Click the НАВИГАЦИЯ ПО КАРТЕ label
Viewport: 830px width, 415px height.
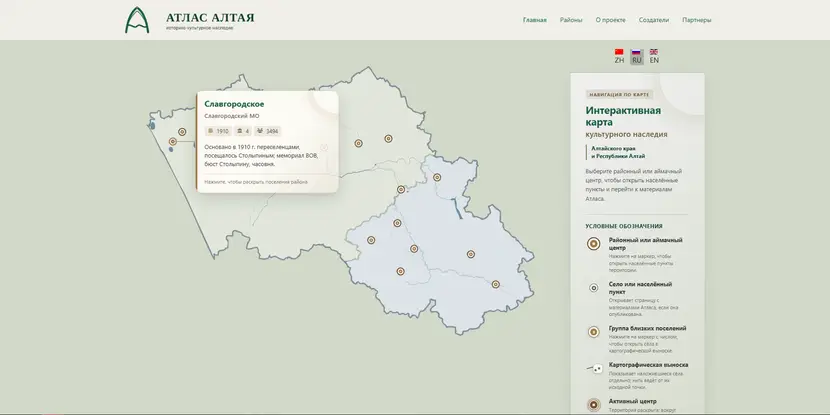pyautogui.click(x=619, y=95)
